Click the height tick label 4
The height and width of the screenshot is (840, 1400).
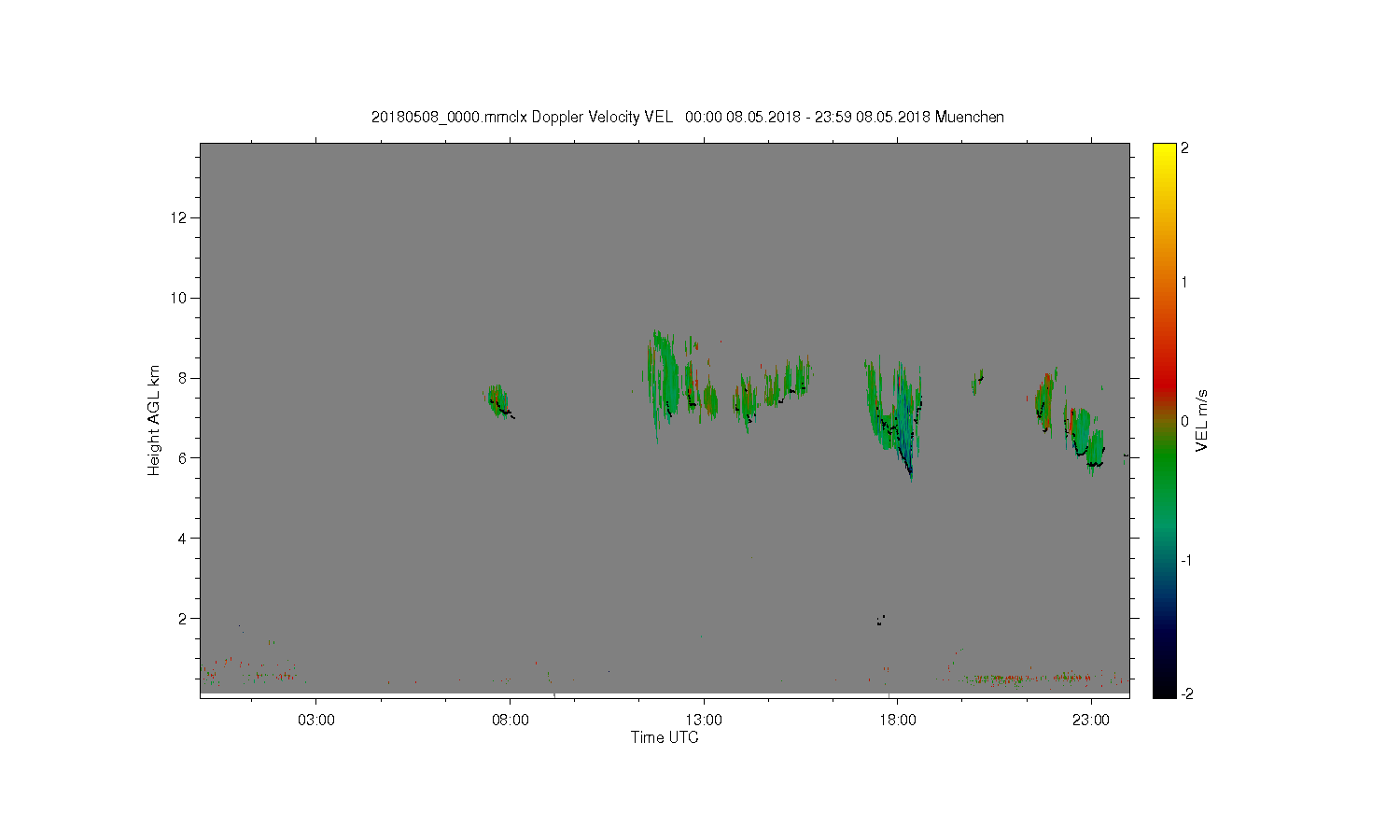click(183, 538)
